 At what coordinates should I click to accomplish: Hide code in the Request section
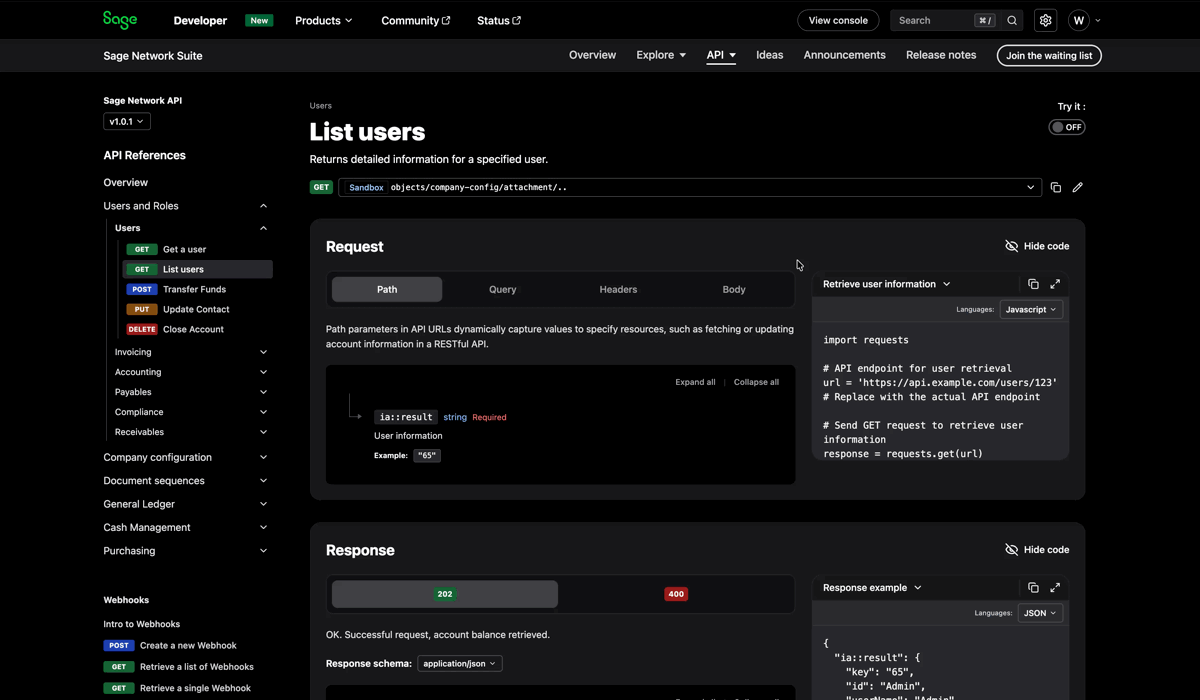click(x=1037, y=246)
